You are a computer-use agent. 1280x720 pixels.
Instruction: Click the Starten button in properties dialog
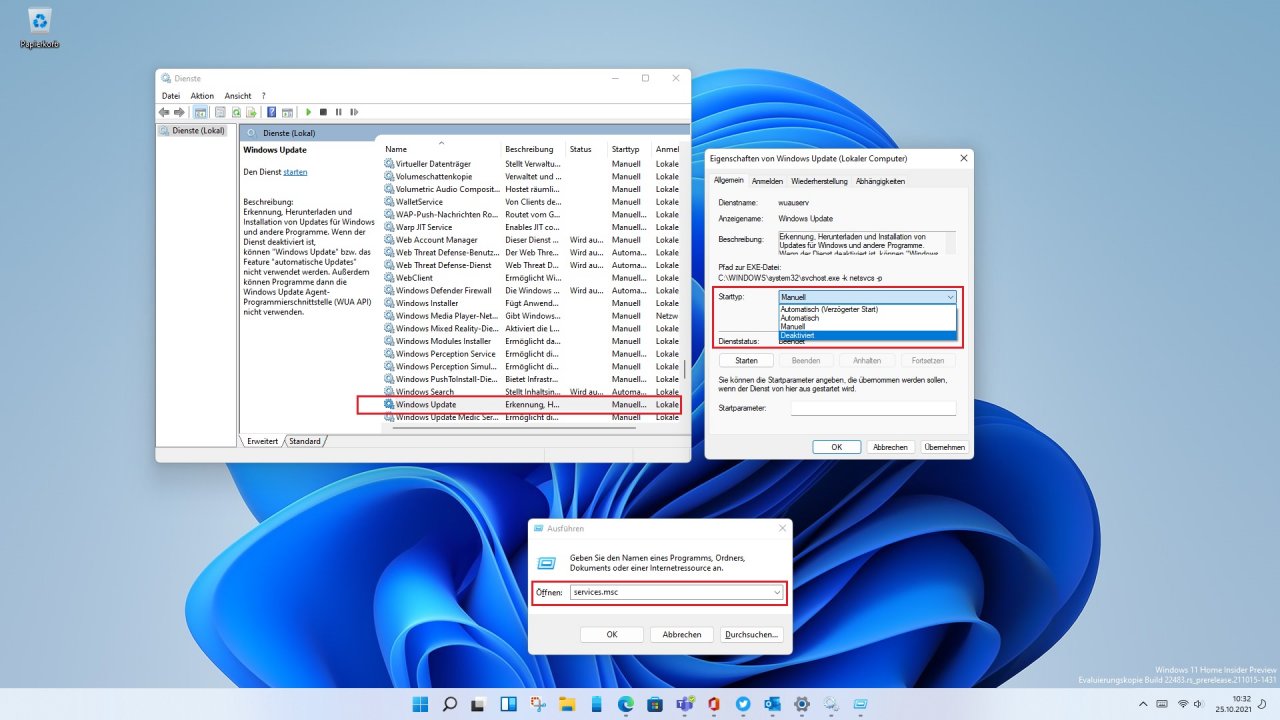coord(746,360)
